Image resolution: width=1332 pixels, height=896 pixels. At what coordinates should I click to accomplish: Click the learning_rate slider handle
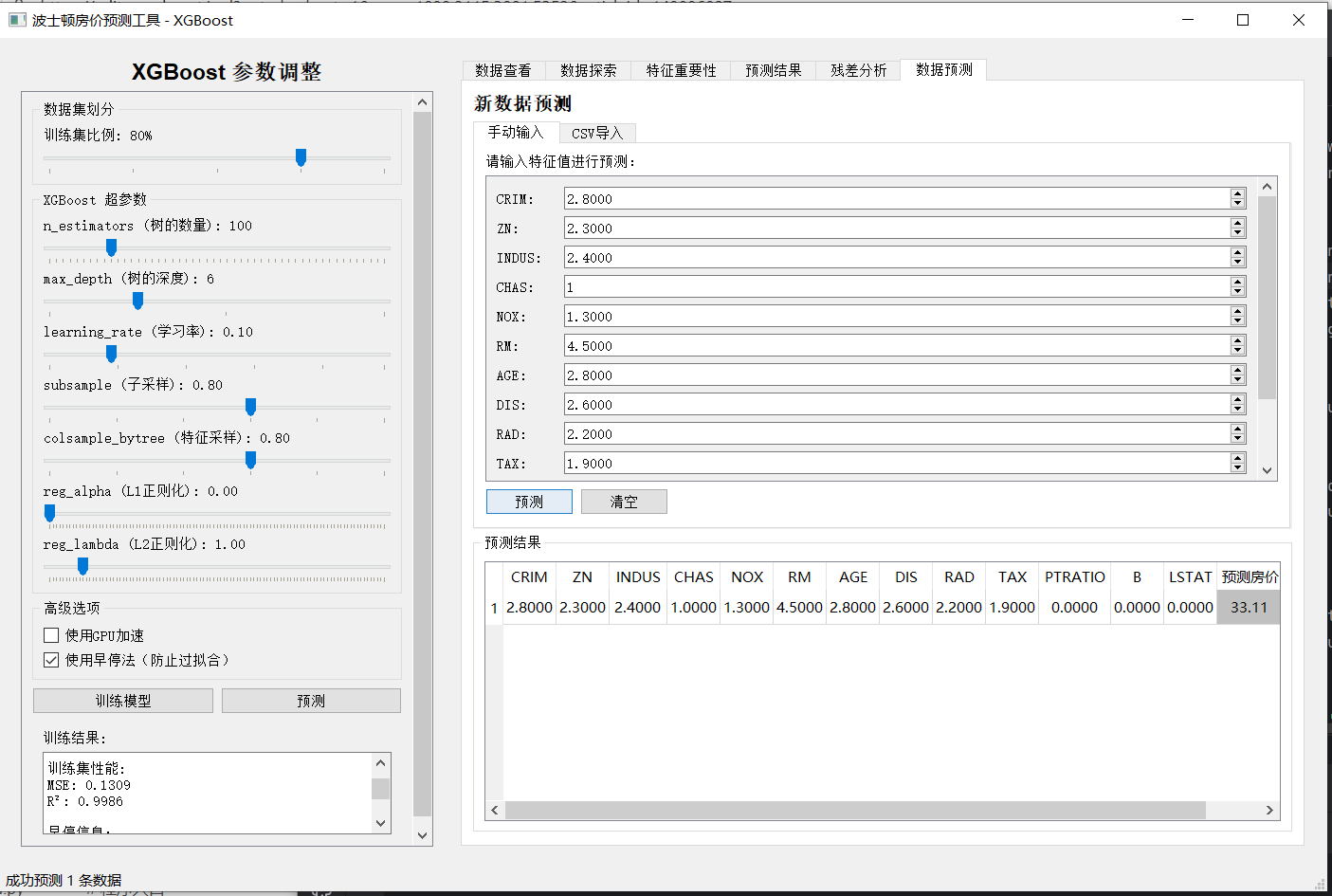tap(111, 354)
